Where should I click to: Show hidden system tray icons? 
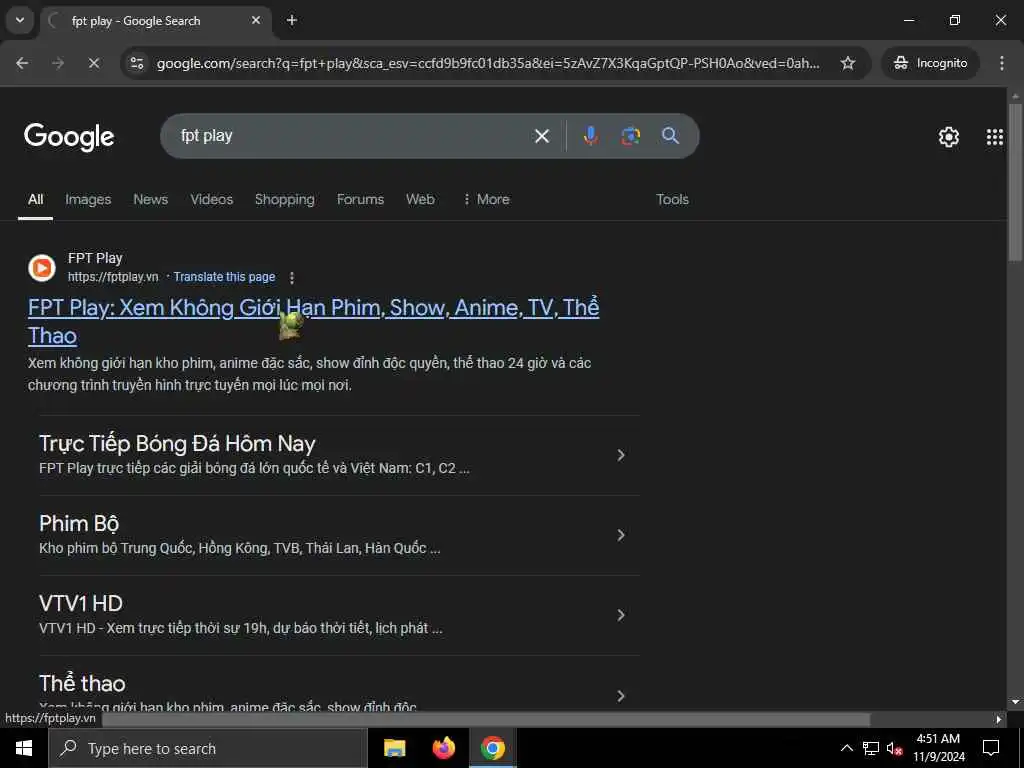pyautogui.click(x=846, y=748)
